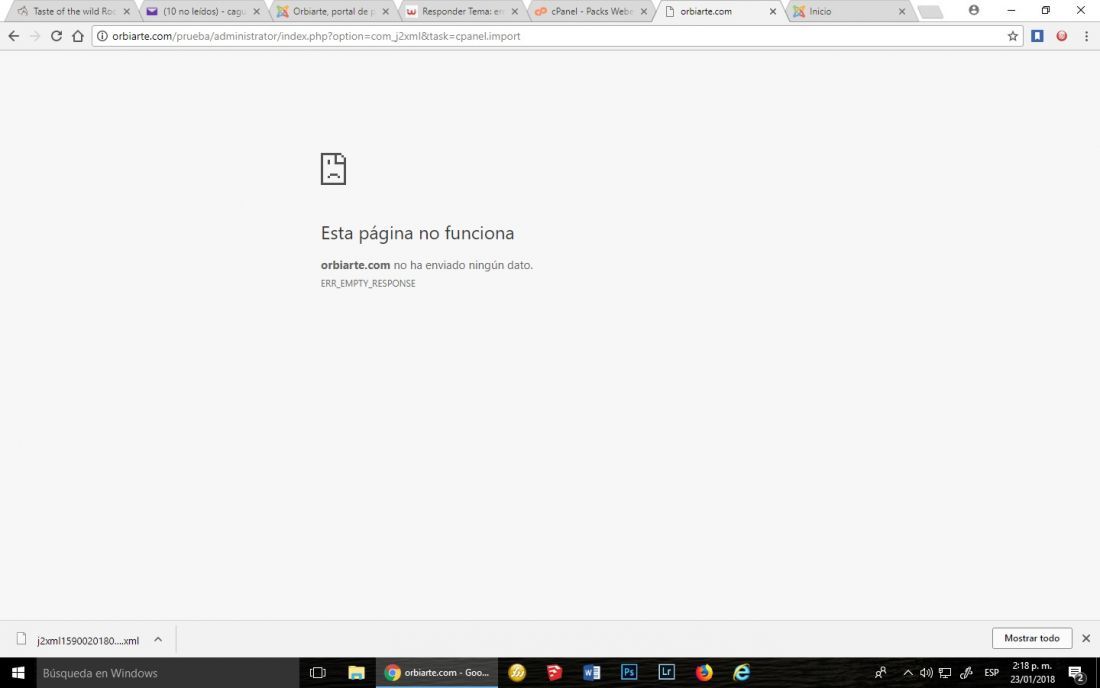1100x688 pixels.
Task: Change the ESP input language
Action: [991, 673]
